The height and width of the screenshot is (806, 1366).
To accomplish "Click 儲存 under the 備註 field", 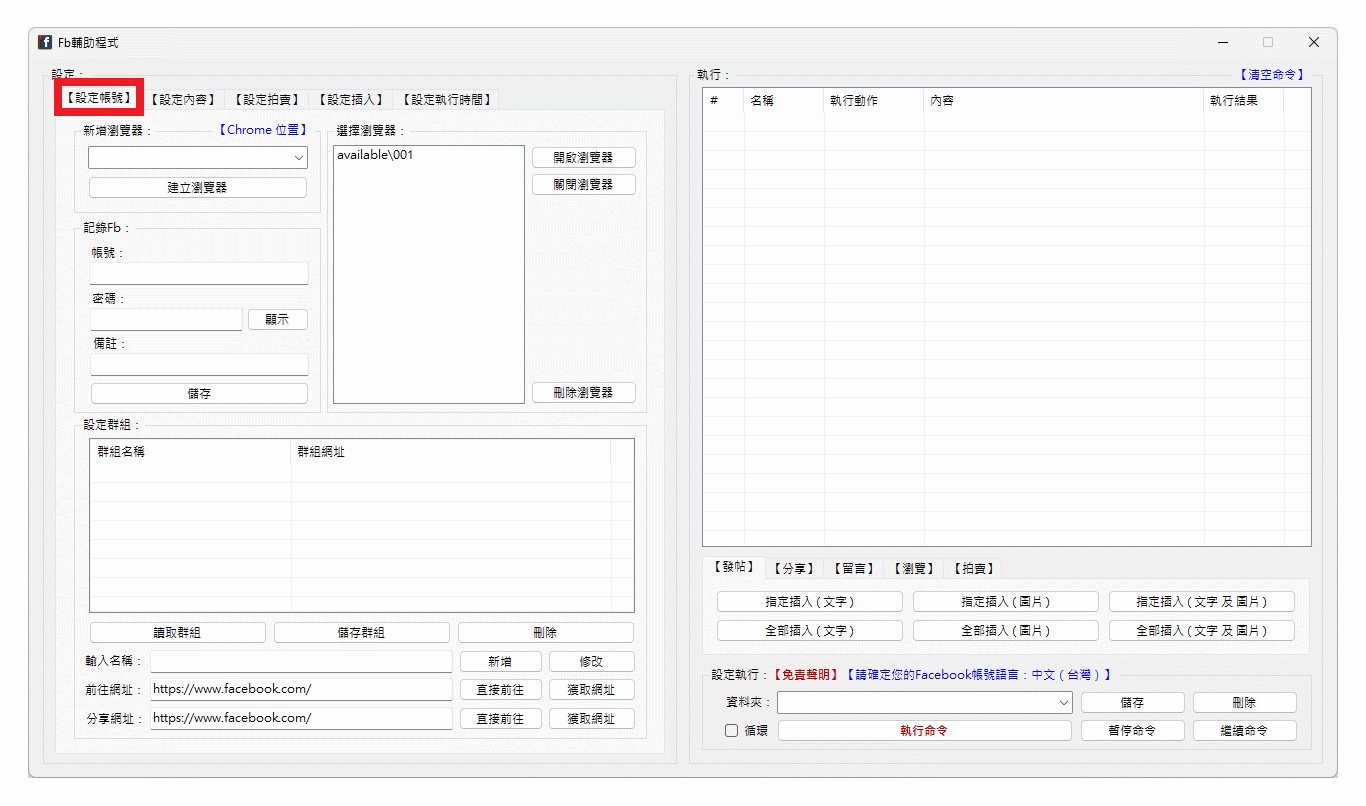I will coord(199,393).
